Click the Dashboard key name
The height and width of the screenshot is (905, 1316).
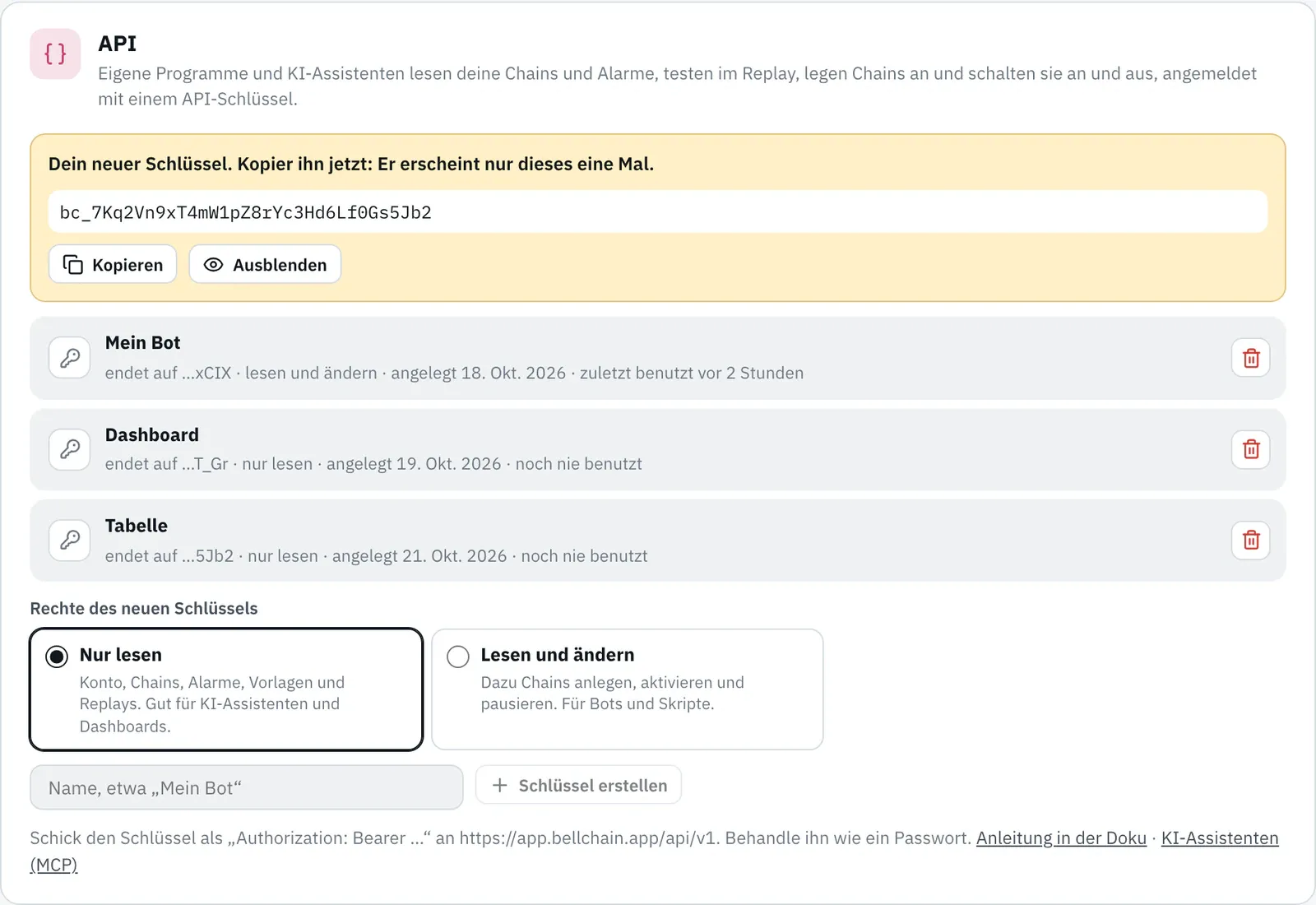click(x=152, y=434)
